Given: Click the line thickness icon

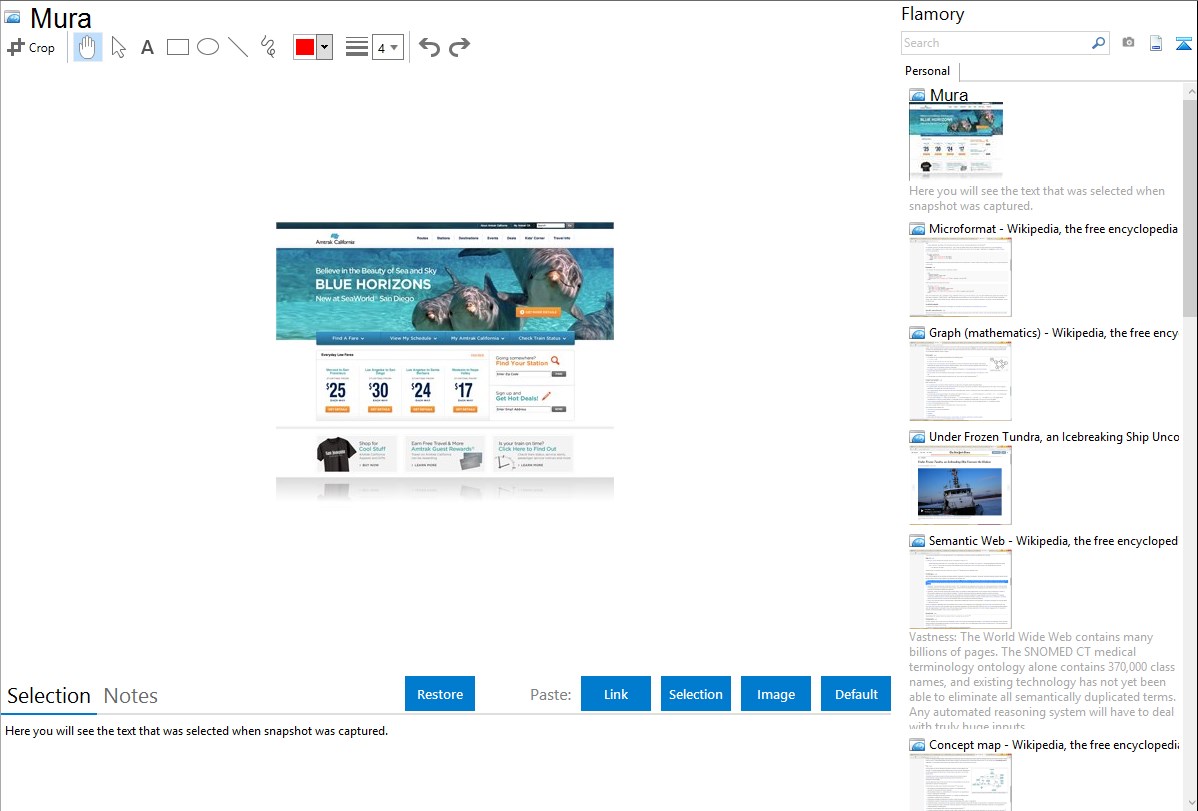Looking at the screenshot, I should click(357, 47).
